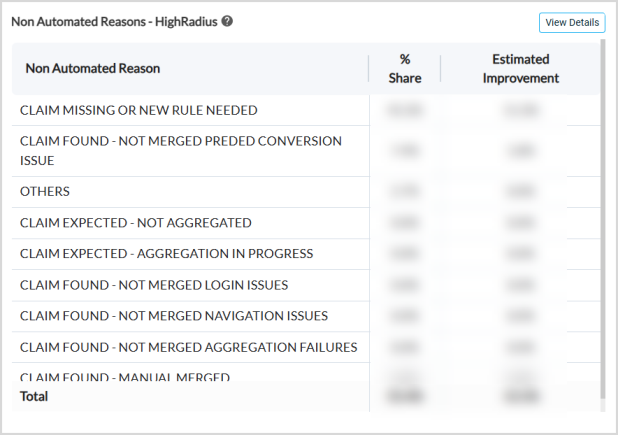
Task: Click the % Share column header
Action: tap(405, 69)
